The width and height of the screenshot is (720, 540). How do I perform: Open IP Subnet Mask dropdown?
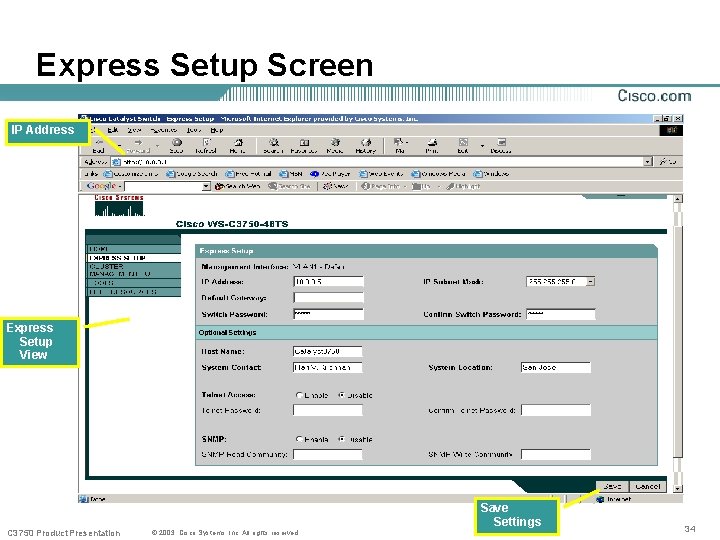click(591, 281)
